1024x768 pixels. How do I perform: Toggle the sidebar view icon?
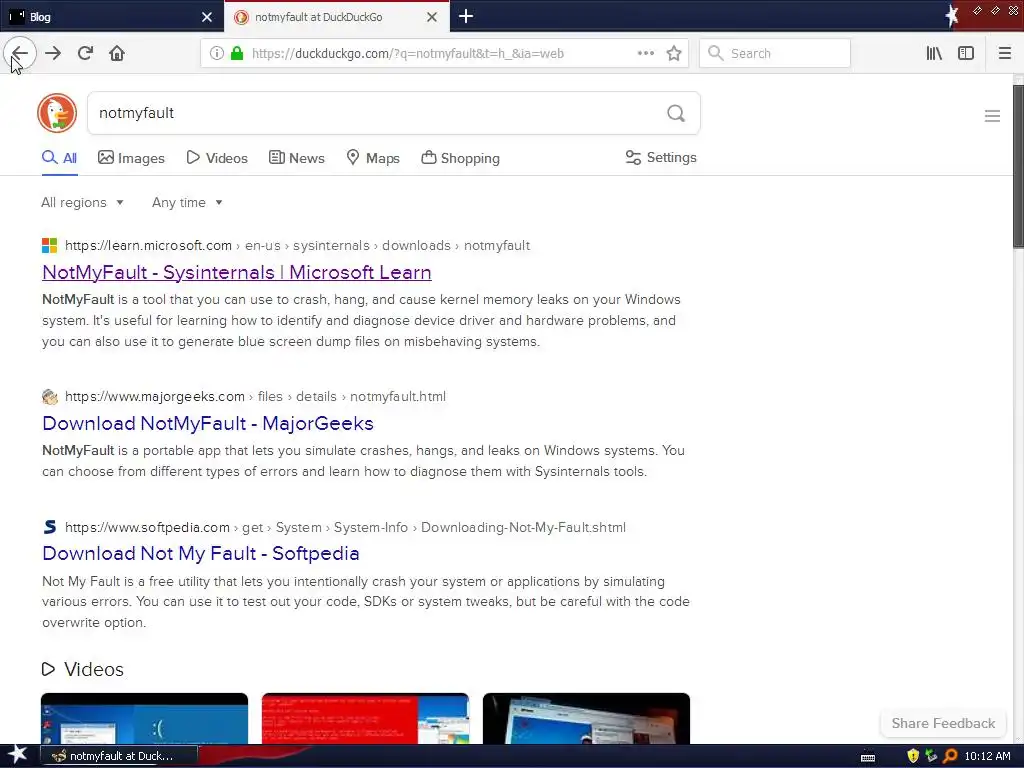click(x=966, y=54)
